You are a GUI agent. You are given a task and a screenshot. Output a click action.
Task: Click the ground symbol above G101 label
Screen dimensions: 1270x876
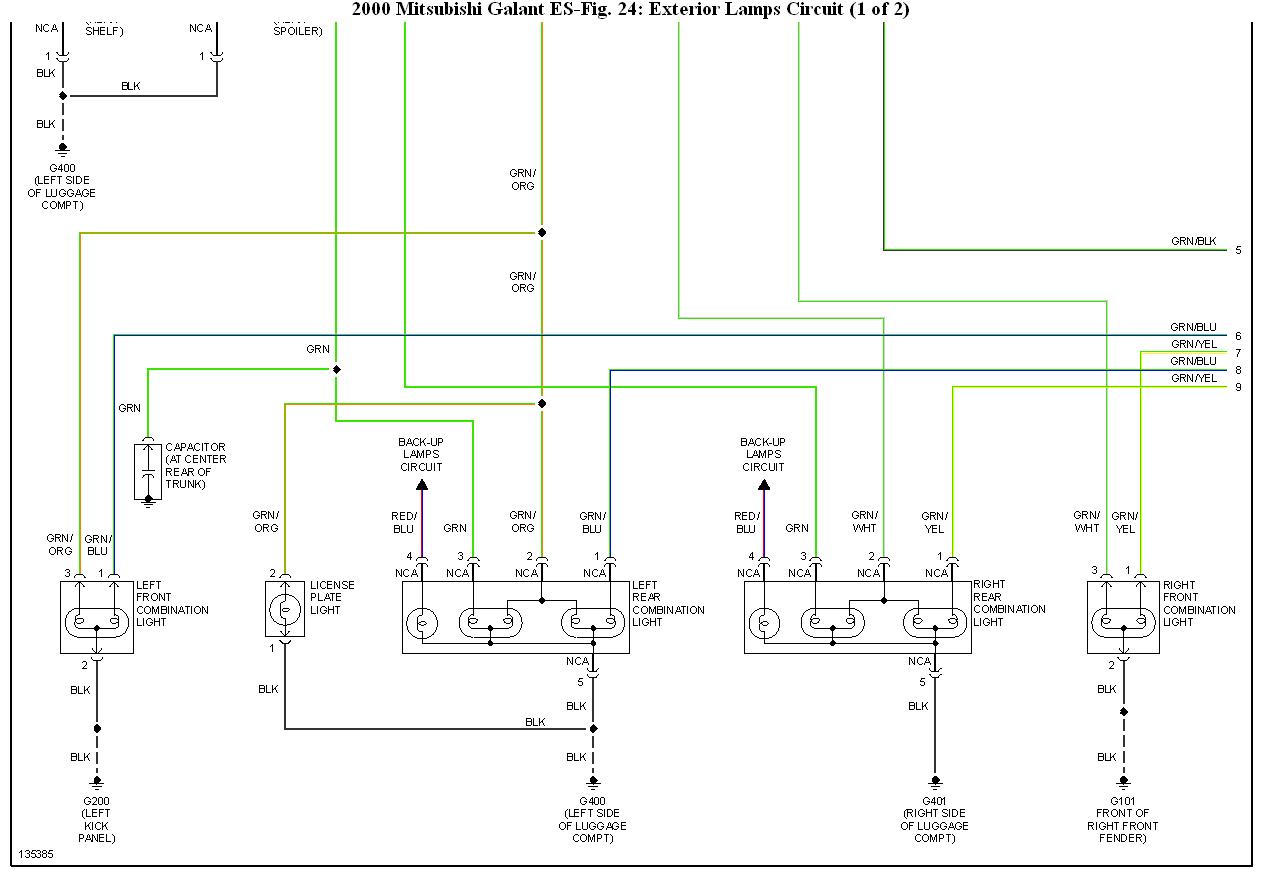pyautogui.click(x=1123, y=782)
